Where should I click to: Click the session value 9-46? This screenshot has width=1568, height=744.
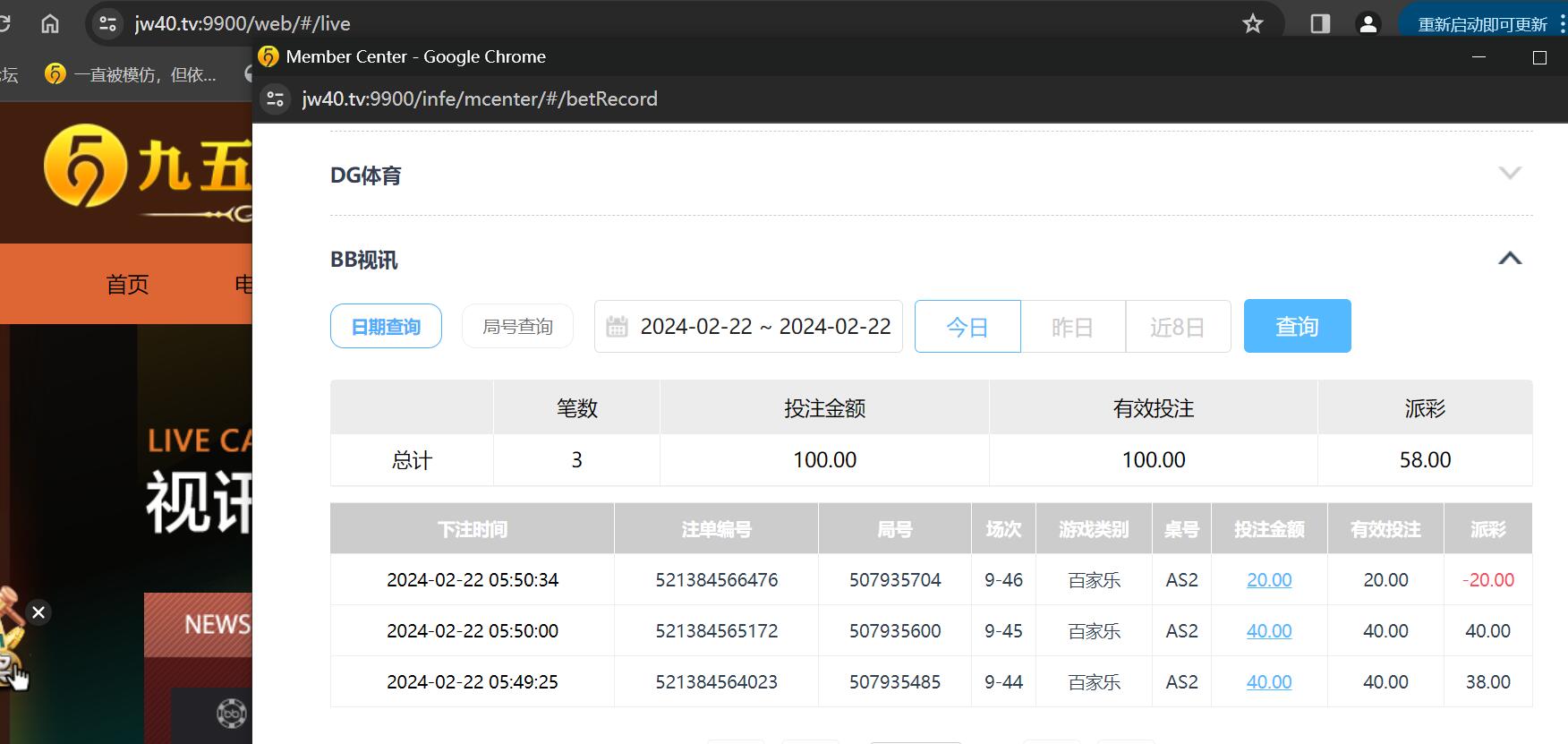click(x=1003, y=579)
